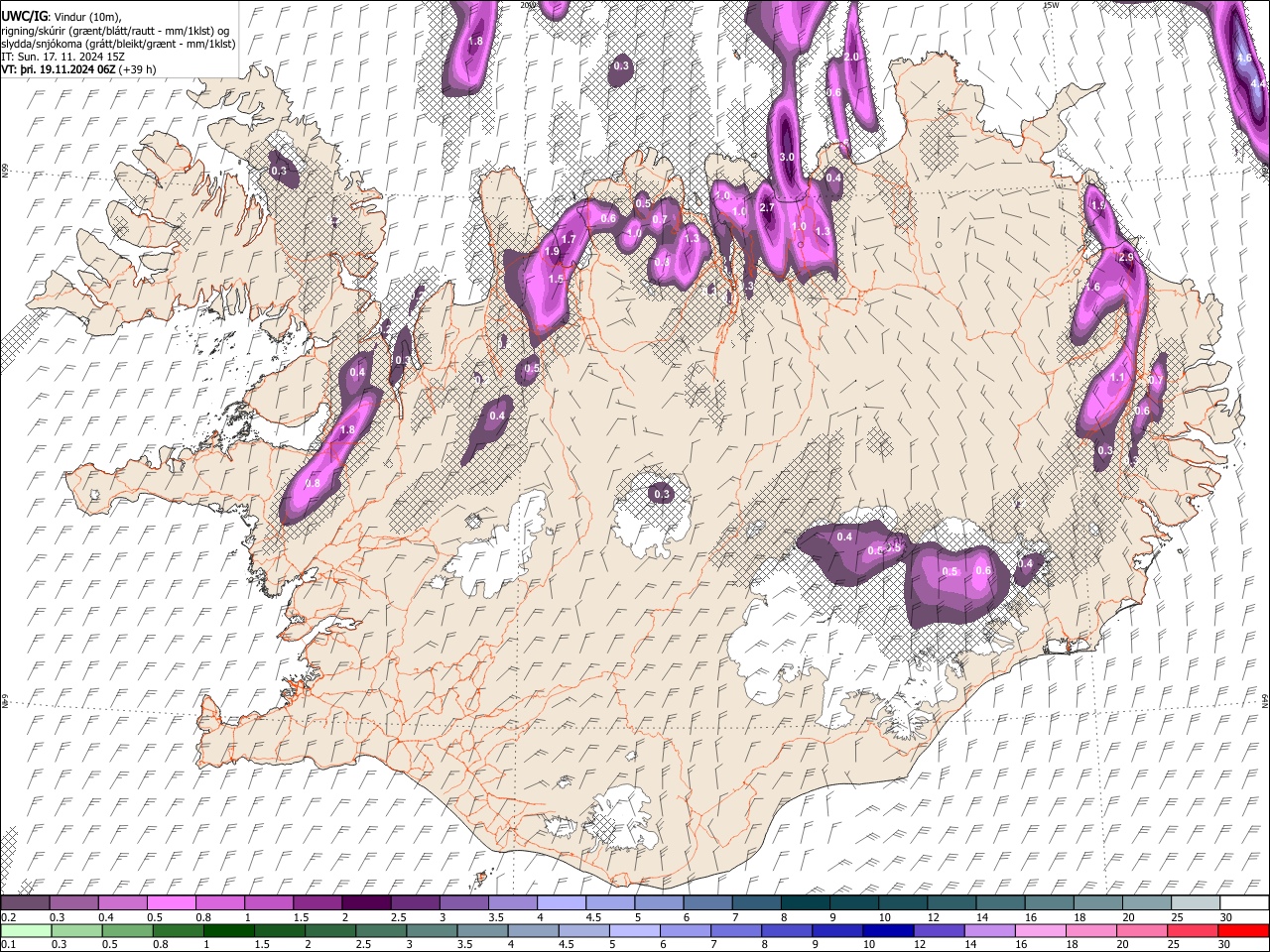
Task: Click the 0.8 value on the west coast
Action: [314, 484]
